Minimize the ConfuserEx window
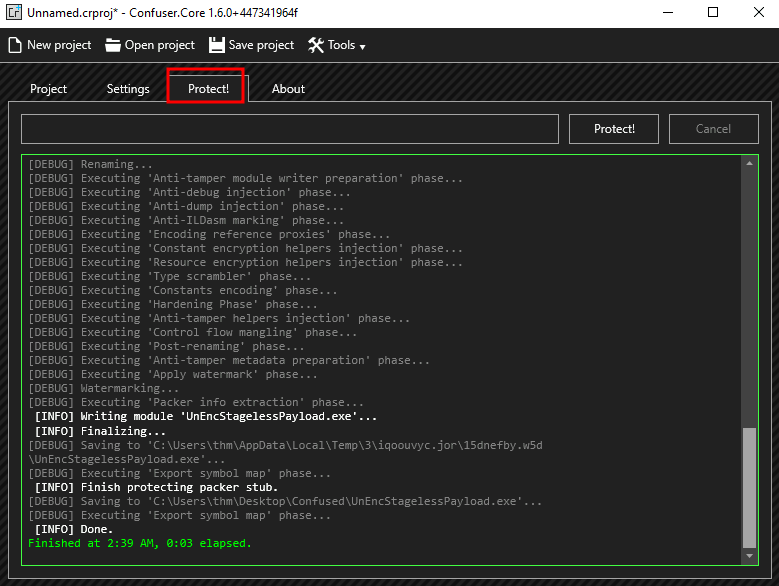 666,13
